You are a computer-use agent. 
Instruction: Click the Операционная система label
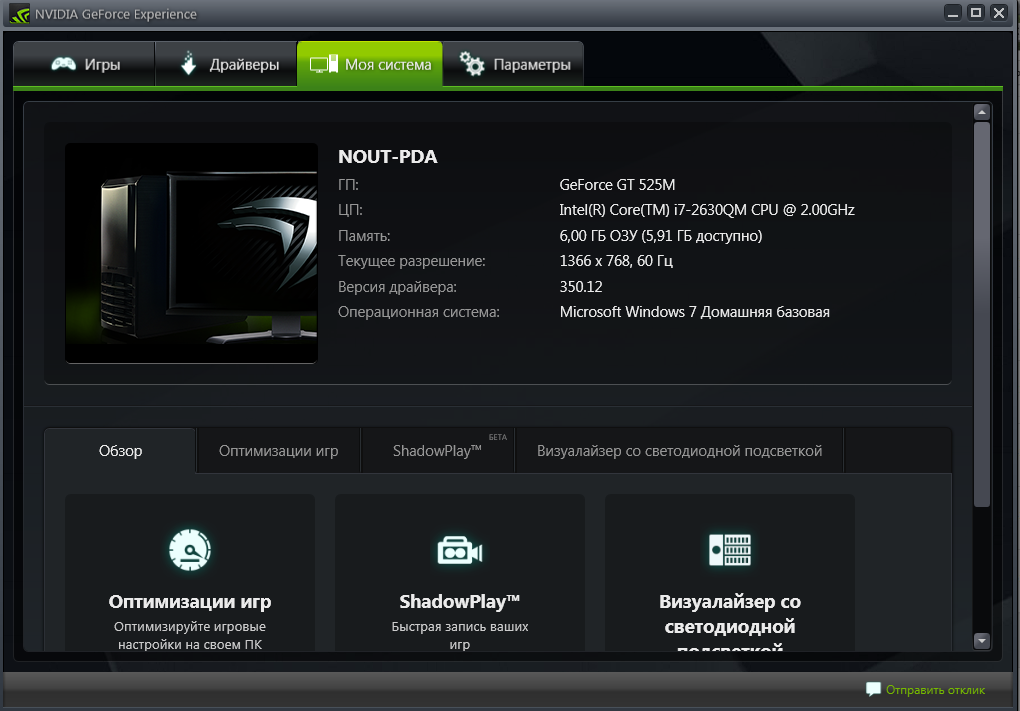coord(419,312)
